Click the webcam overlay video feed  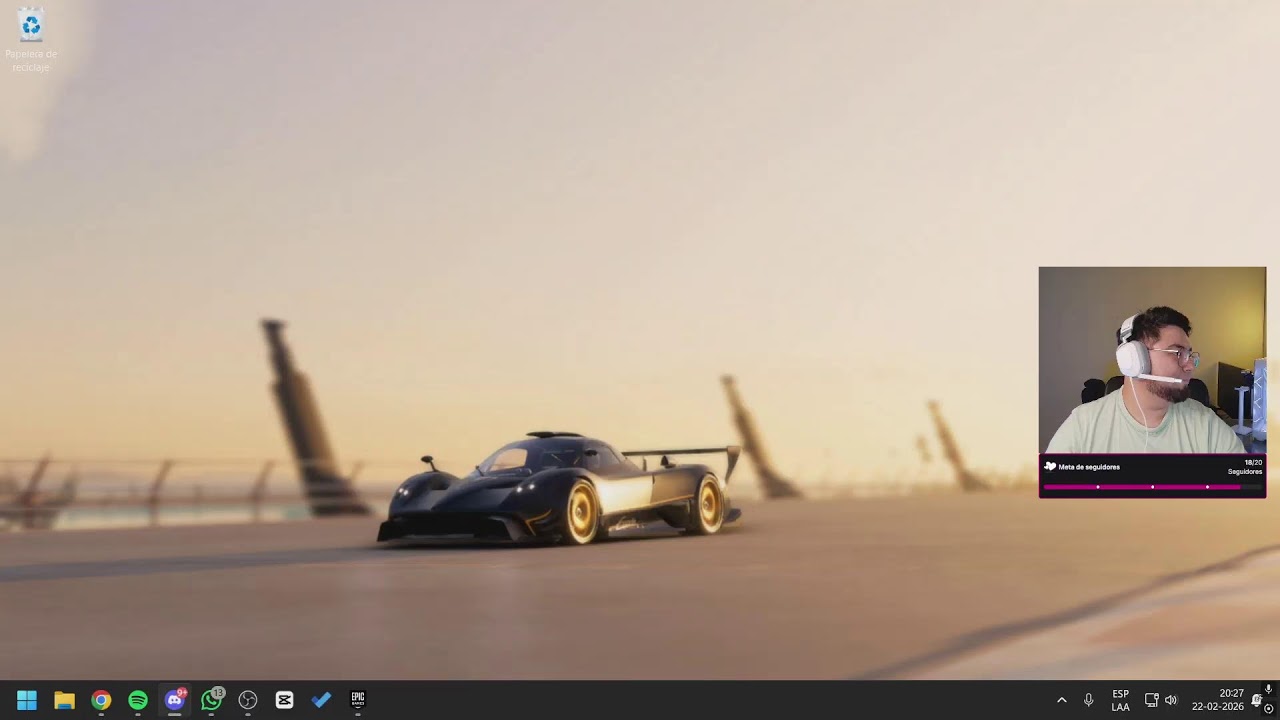point(1152,360)
